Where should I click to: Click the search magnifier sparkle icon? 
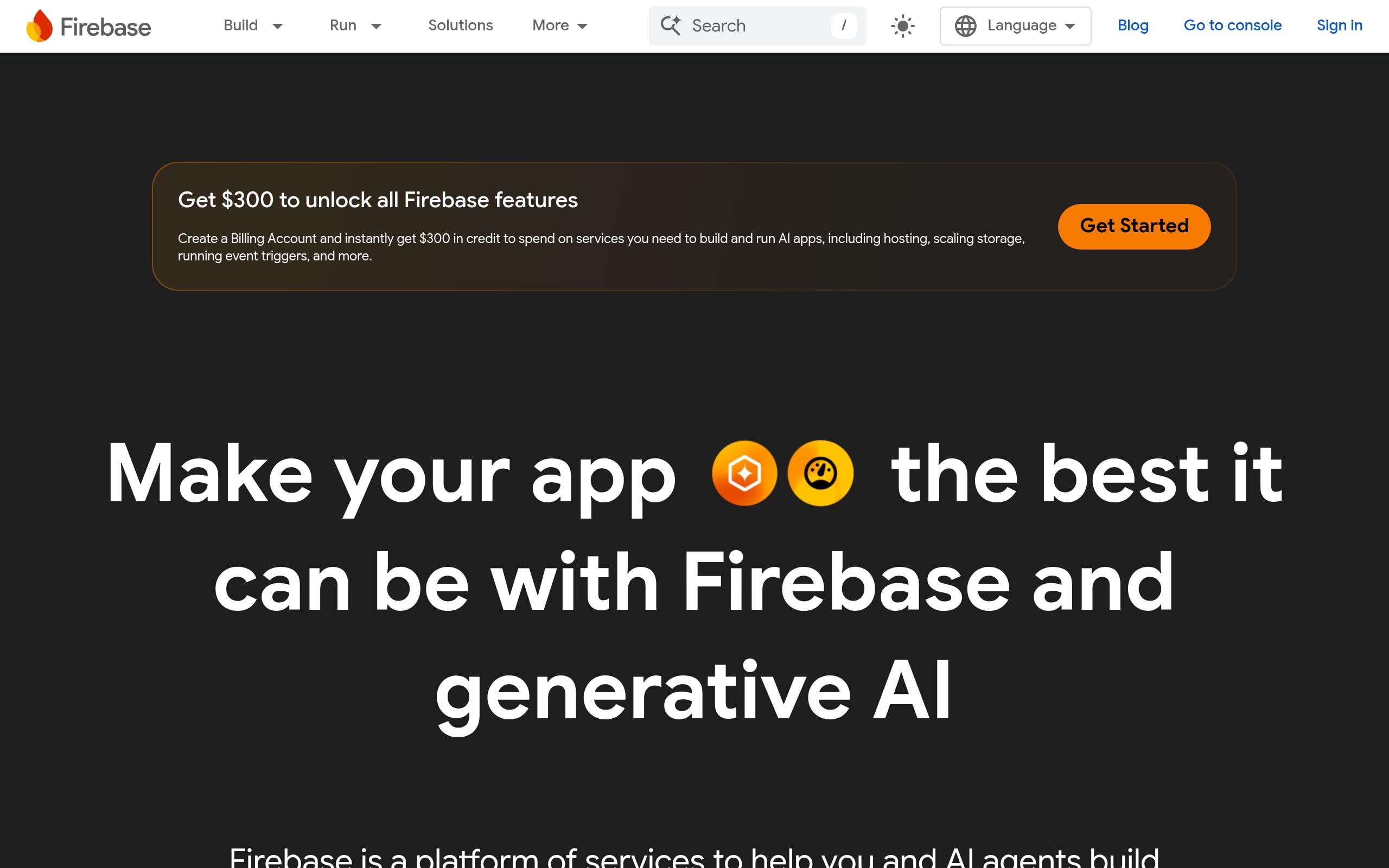coord(672,26)
